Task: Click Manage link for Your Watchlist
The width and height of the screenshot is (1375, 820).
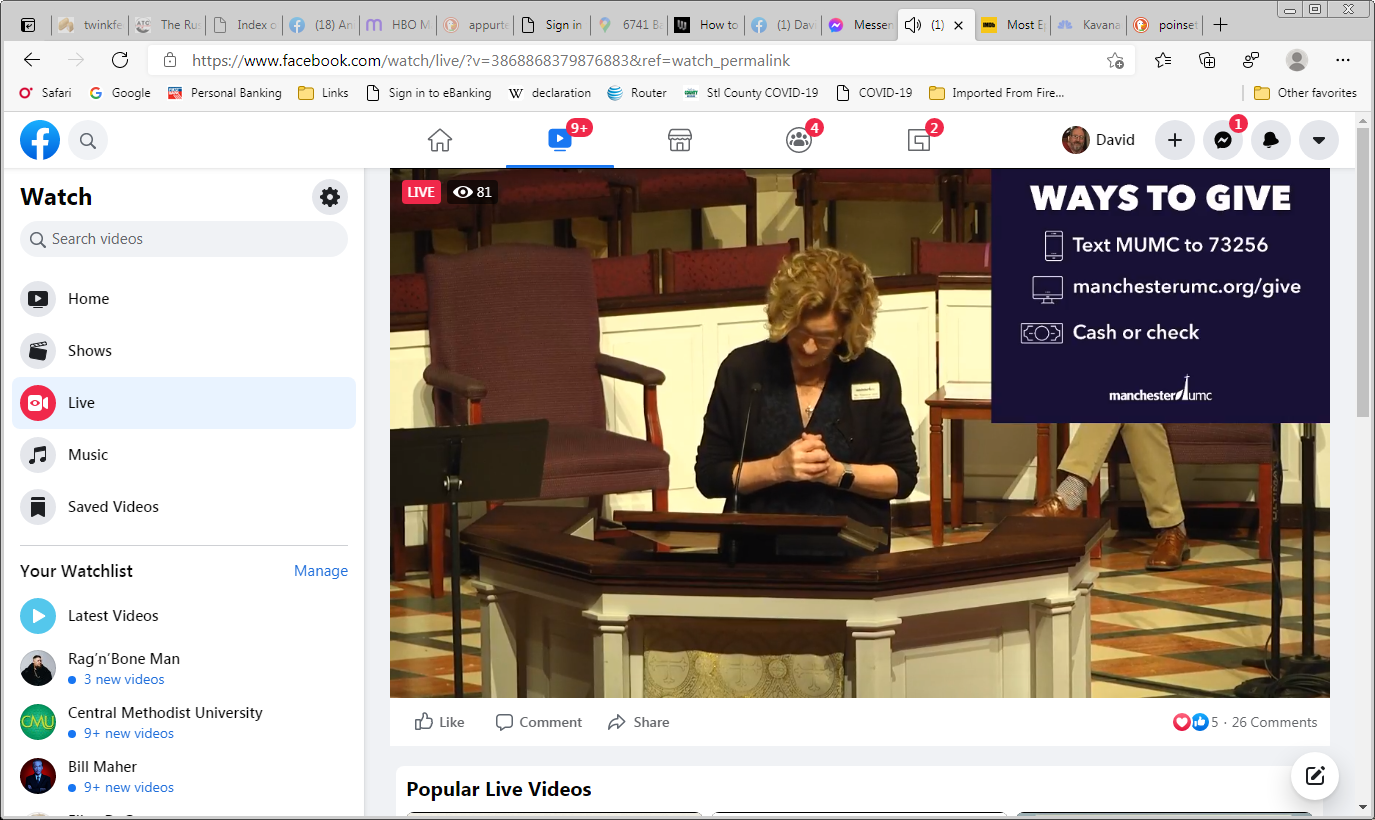Action: 321,571
